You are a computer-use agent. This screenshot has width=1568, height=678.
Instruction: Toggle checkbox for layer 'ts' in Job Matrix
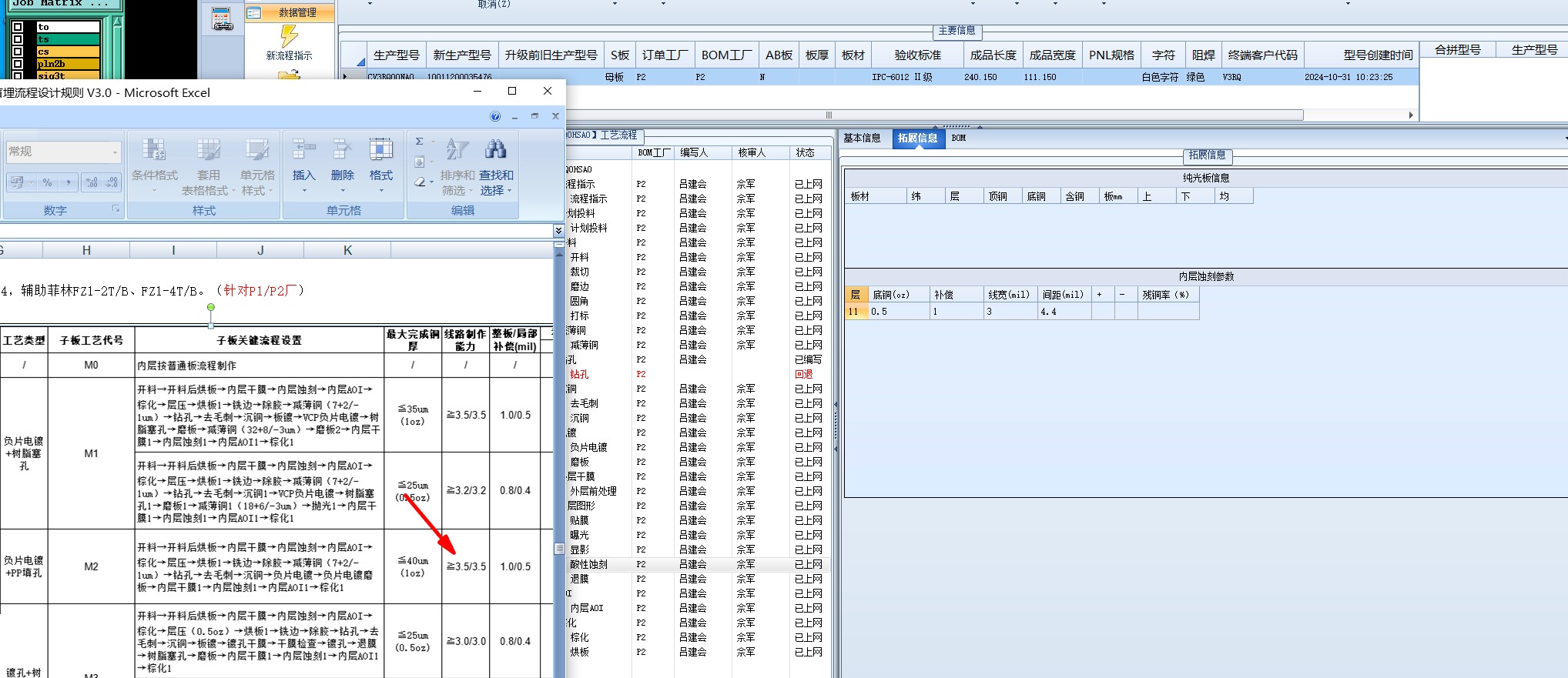pos(18,39)
